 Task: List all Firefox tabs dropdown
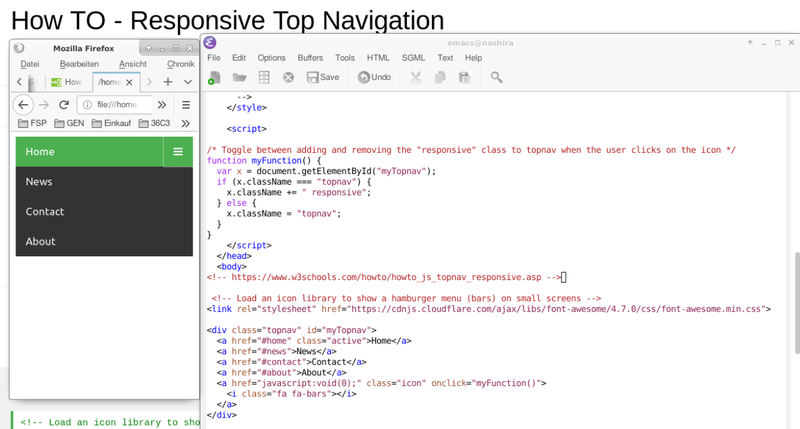coord(188,82)
